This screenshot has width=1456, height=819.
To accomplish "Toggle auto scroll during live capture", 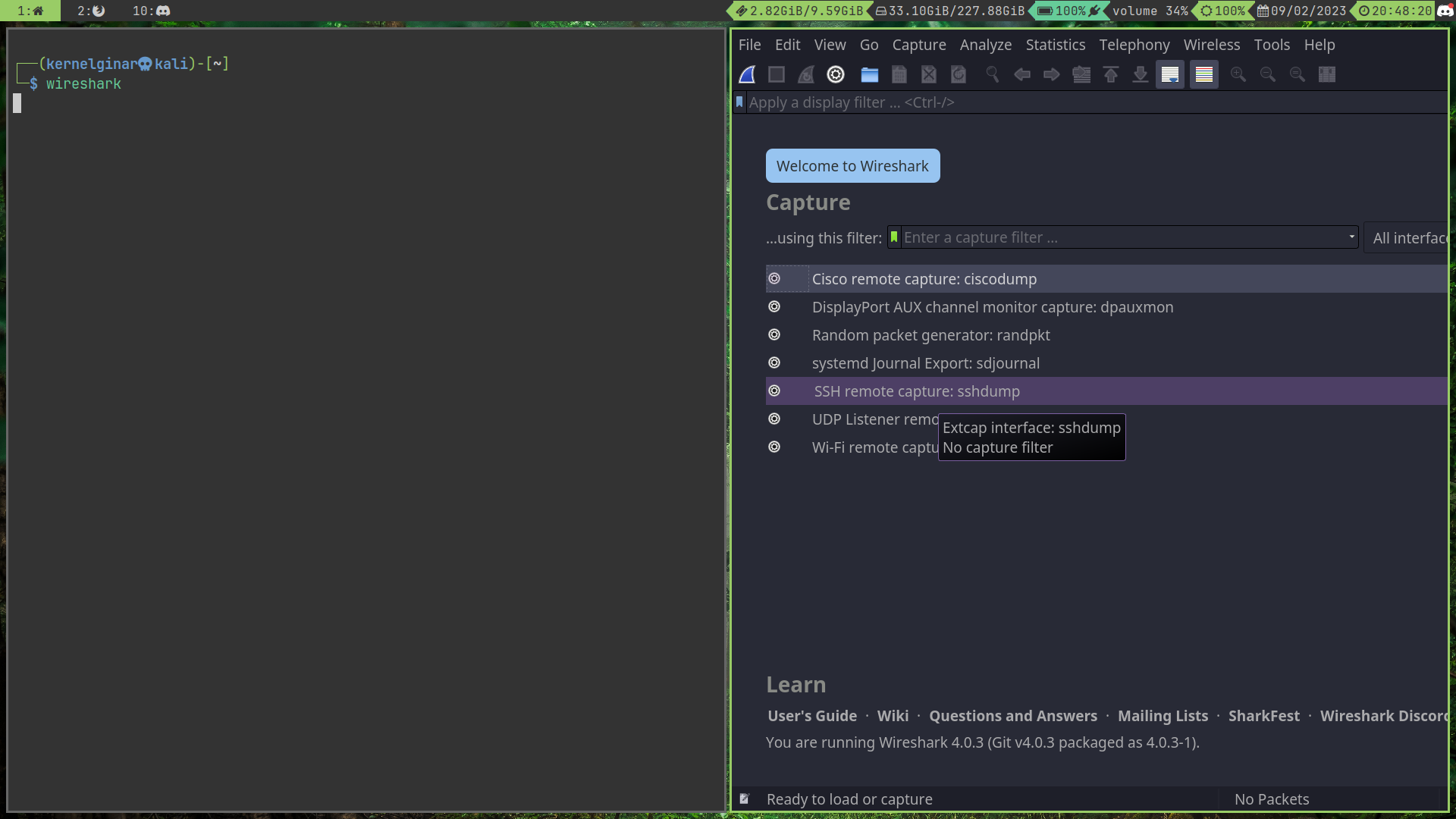I will (x=1170, y=74).
